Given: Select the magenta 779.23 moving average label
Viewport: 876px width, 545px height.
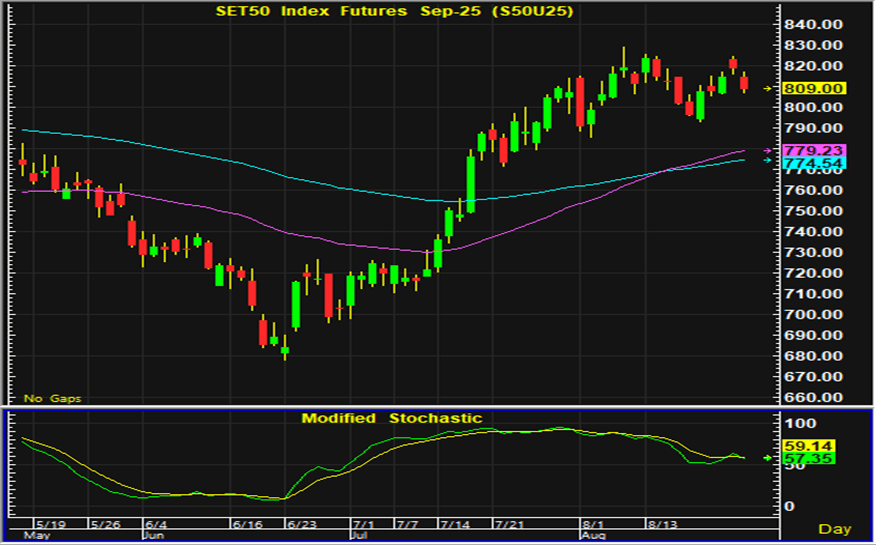Looking at the screenshot, I should [814, 150].
